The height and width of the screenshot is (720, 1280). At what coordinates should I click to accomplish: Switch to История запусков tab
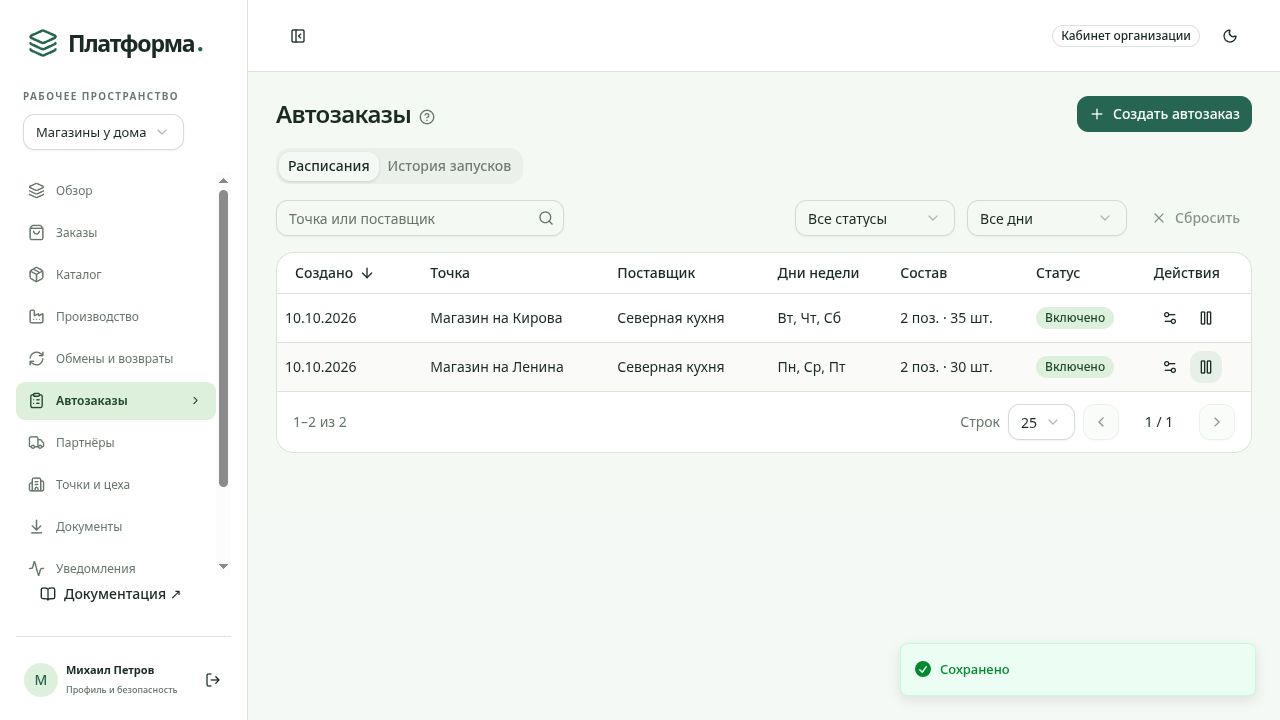tap(449, 166)
